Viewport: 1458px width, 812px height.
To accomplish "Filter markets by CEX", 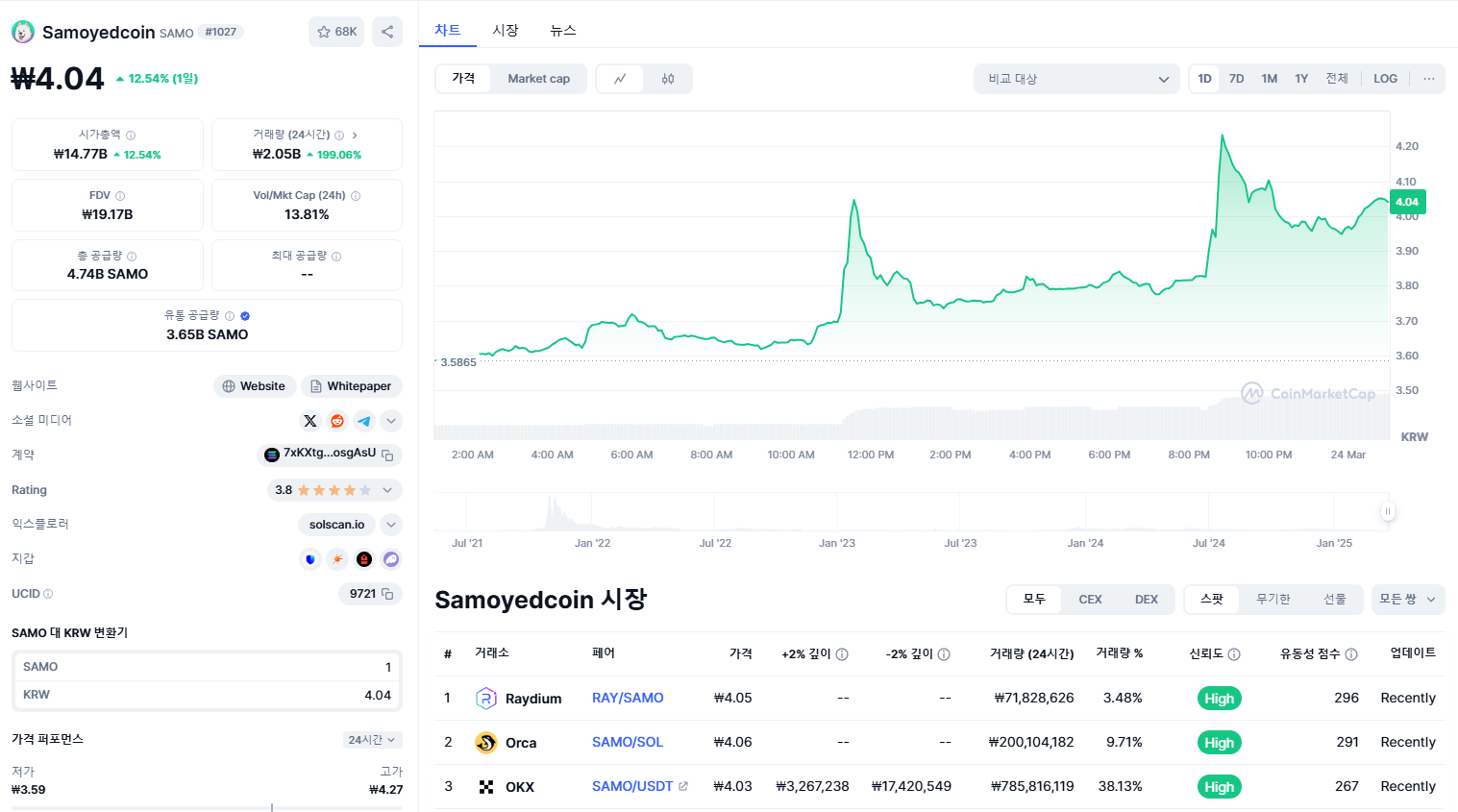I will (1090, 599).
